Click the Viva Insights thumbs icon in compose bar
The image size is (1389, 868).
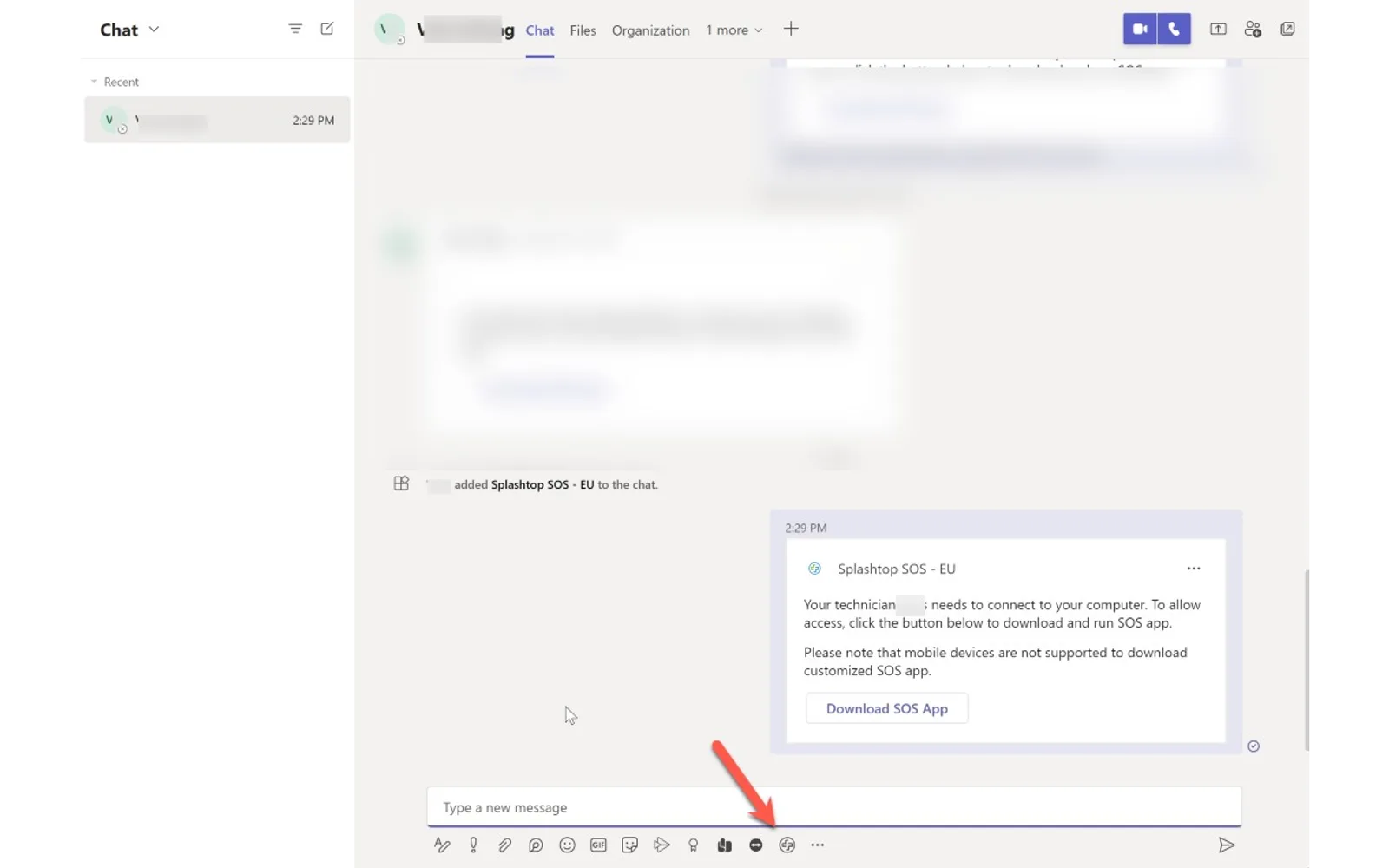click(x=724, y=845)
